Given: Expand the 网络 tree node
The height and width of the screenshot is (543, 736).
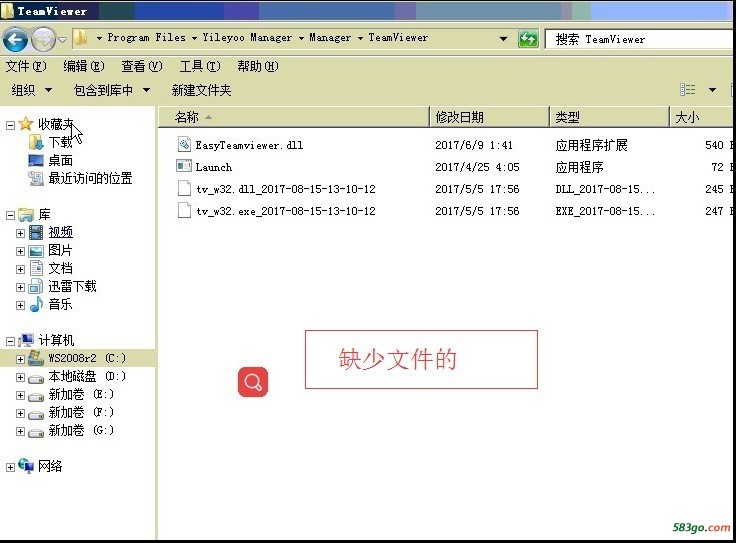Looking at the screenshot, I should [x=10, y=467].
